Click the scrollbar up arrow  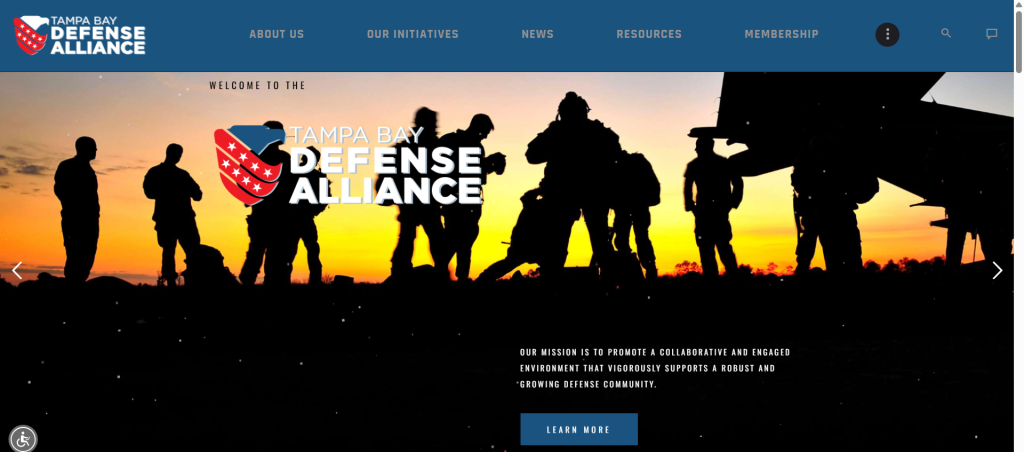point(1018,5)
